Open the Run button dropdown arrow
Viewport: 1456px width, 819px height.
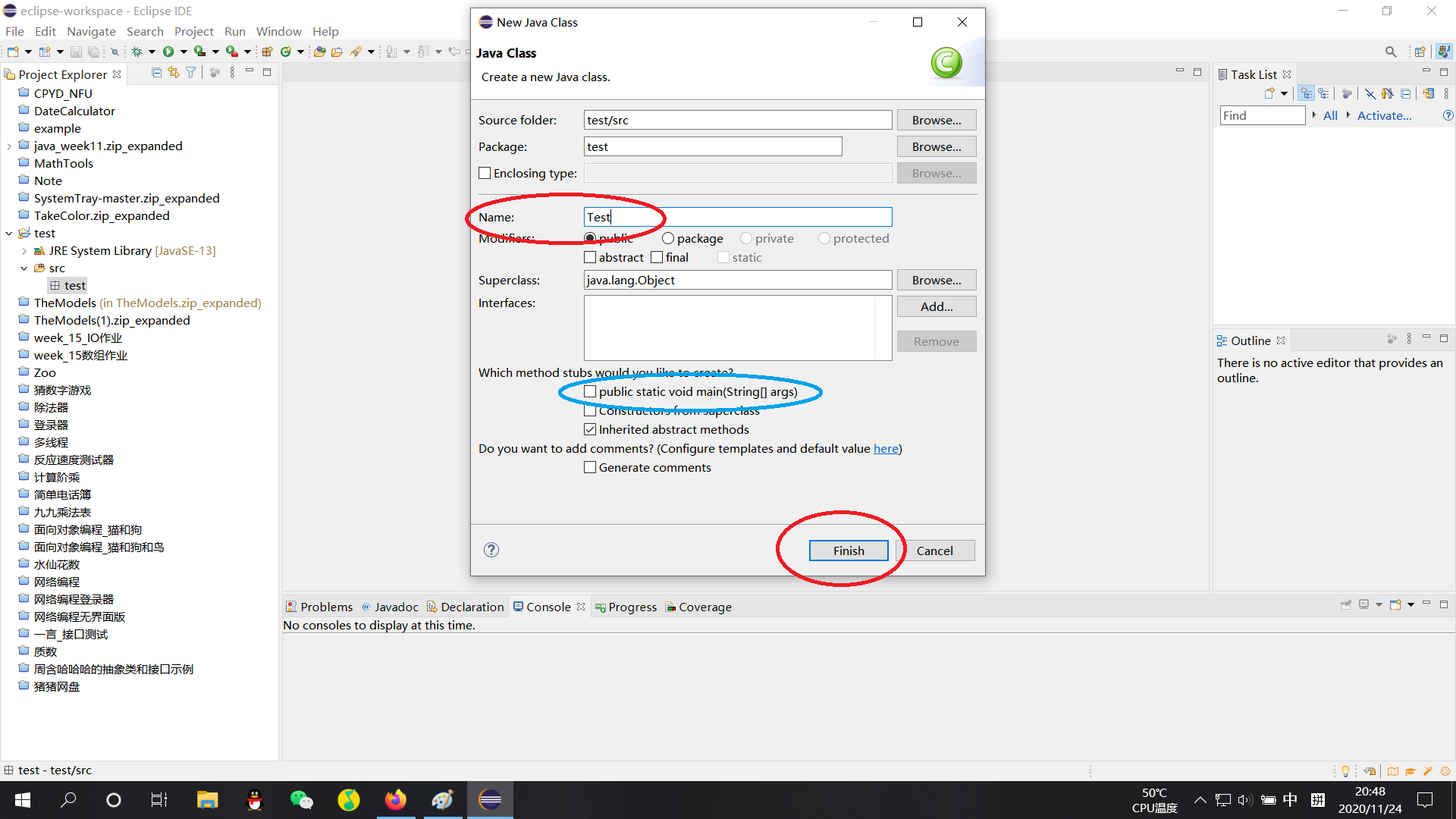[x=184, y=52]
